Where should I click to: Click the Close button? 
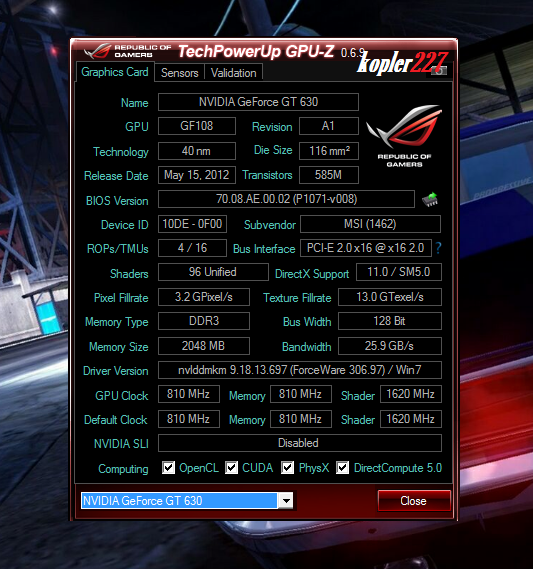pos(414,501)
